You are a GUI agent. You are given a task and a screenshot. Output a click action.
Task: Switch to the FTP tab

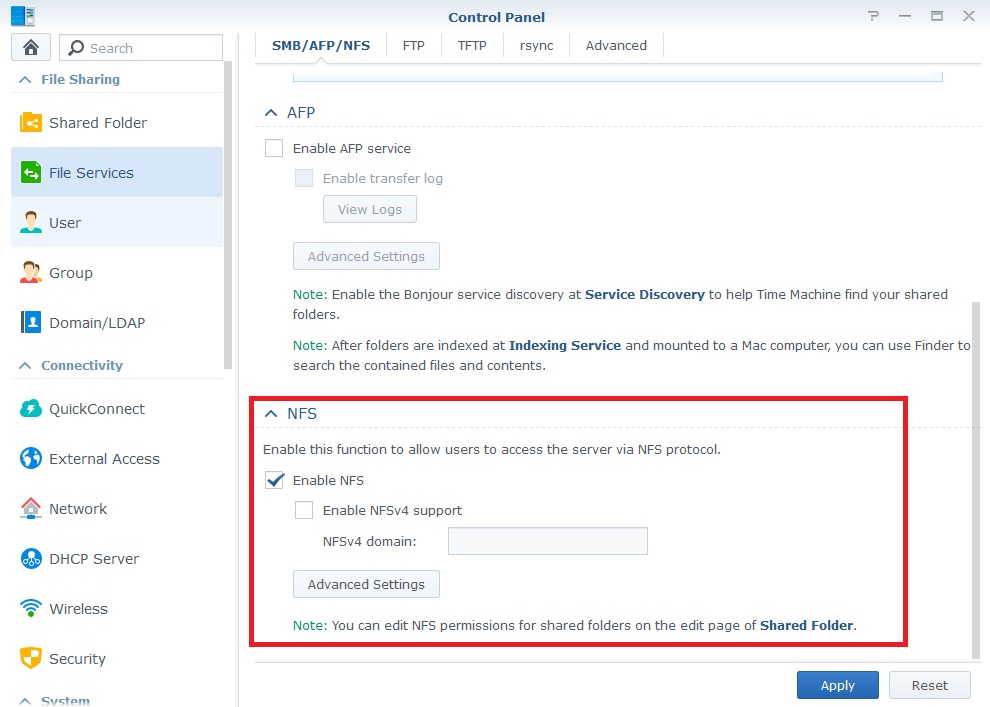413,45
